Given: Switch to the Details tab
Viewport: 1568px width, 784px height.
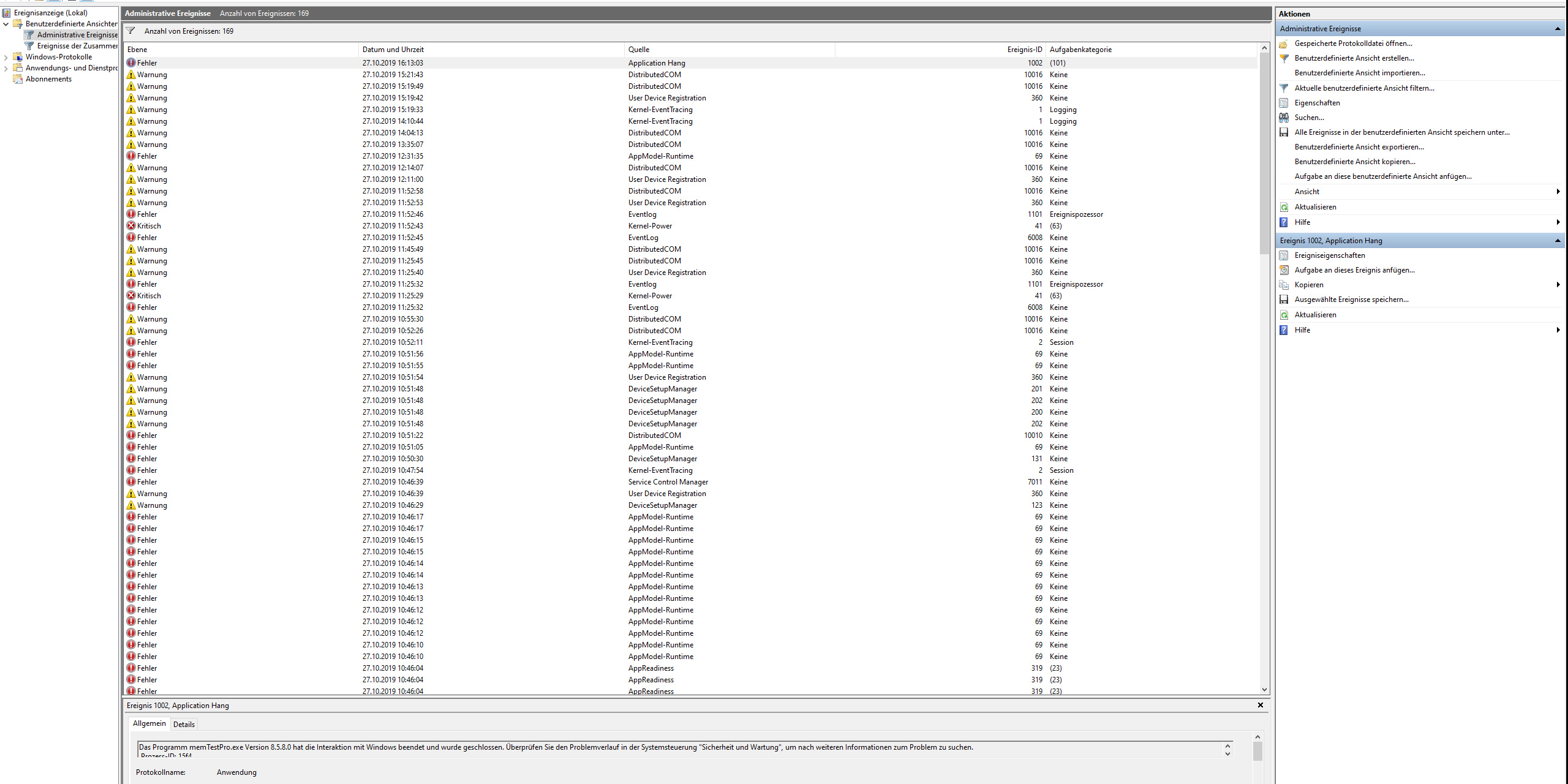Looking at the screenshot, I should click(184, 724).
